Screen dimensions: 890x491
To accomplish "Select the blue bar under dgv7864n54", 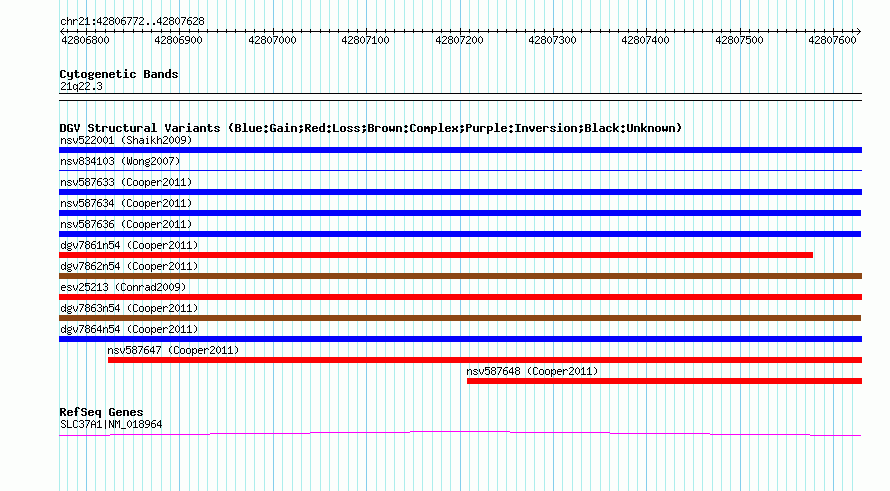I will [460, 339].
